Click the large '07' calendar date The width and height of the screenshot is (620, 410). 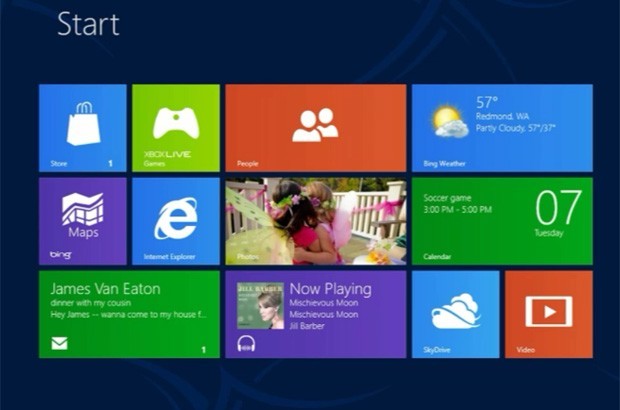pyautogui.click(x=558, y=208)
